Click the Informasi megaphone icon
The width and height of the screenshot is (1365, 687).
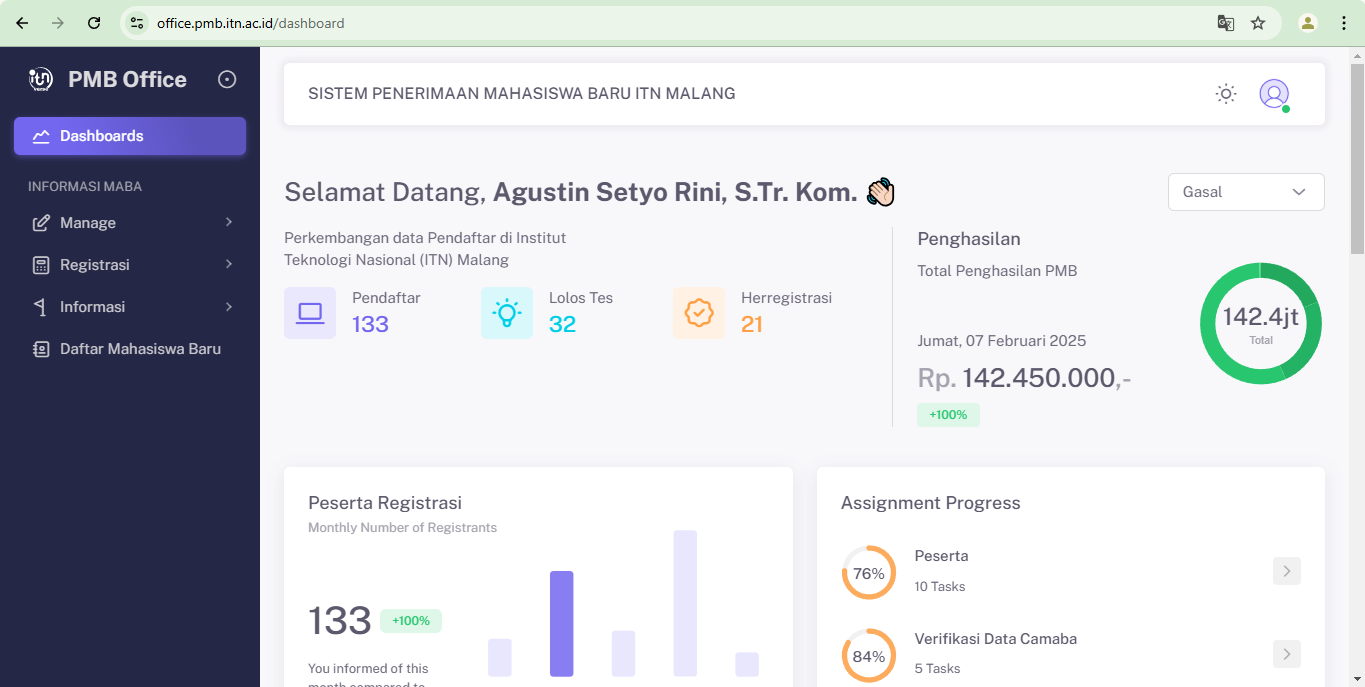coord(41,307)
